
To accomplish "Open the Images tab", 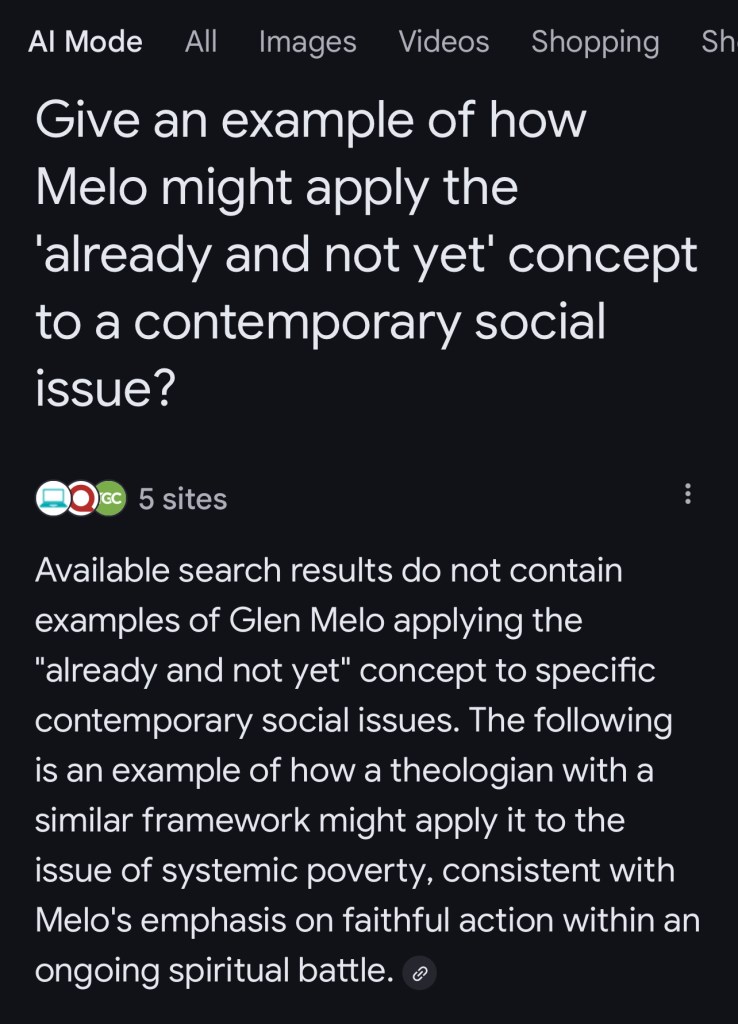I will [307, 42].
